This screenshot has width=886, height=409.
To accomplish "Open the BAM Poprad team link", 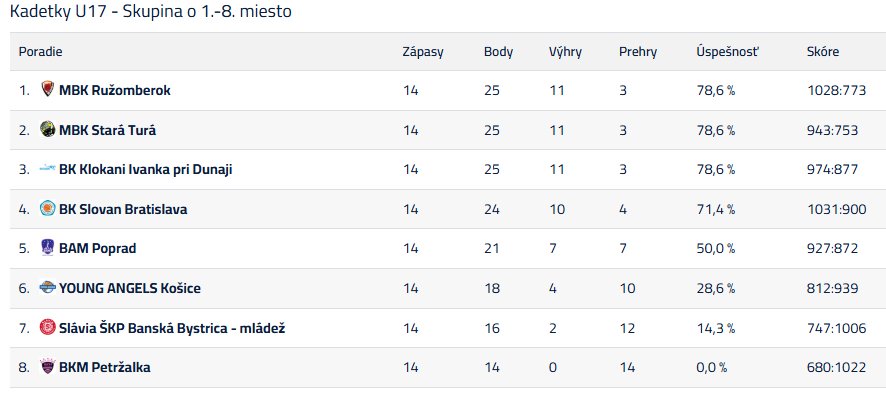I will click(x=98, y=249).
